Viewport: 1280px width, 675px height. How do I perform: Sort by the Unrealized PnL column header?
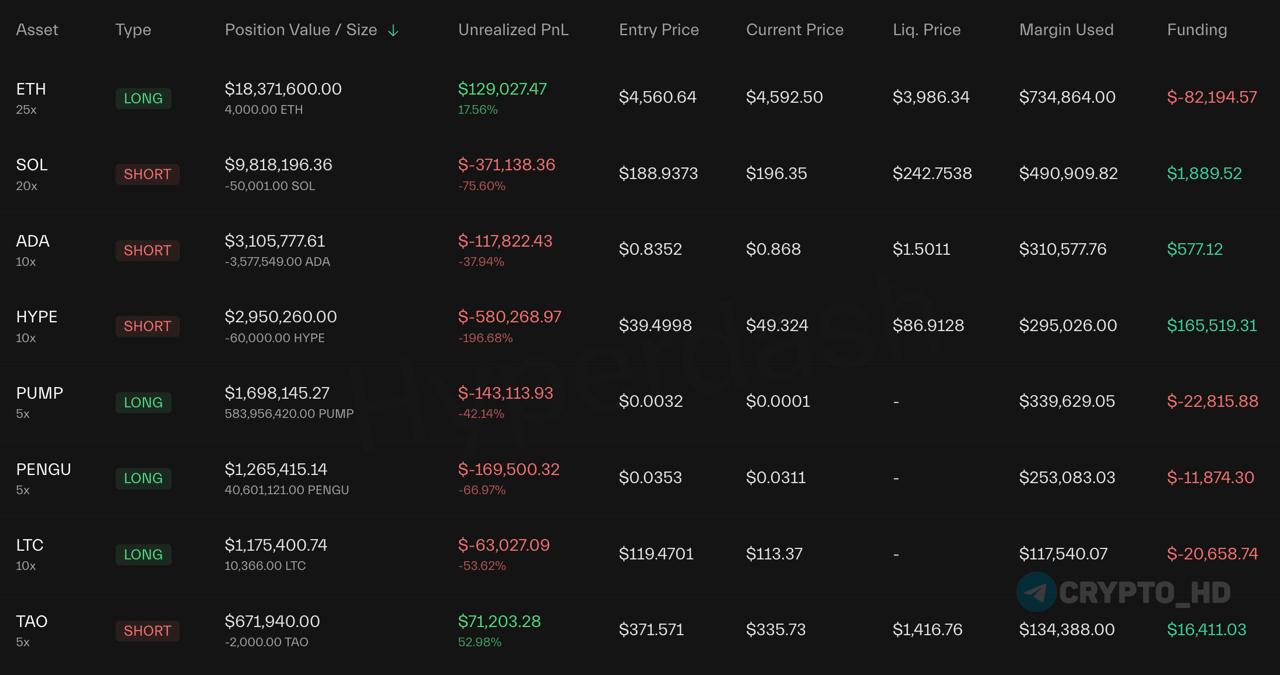(x=513, y=30)
